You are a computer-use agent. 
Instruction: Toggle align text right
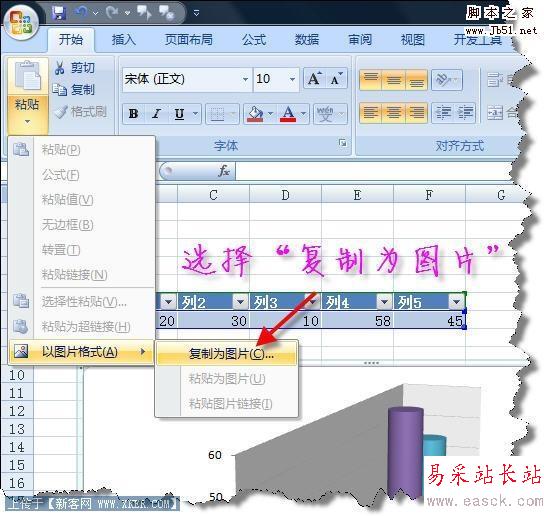click(x=416, y=113)
